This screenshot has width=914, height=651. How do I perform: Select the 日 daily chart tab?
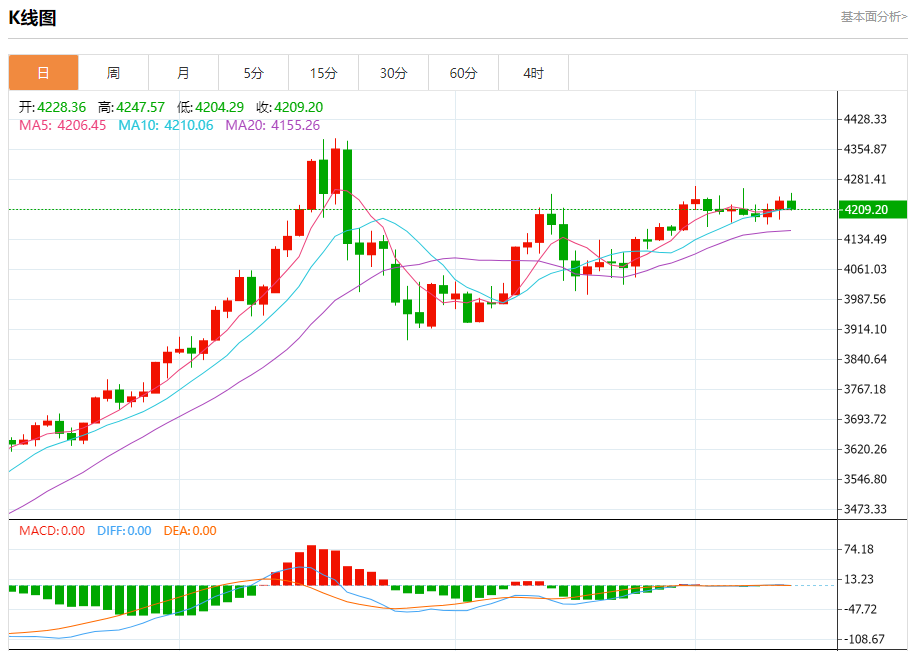pyautogui.click(x=43, y=73)
